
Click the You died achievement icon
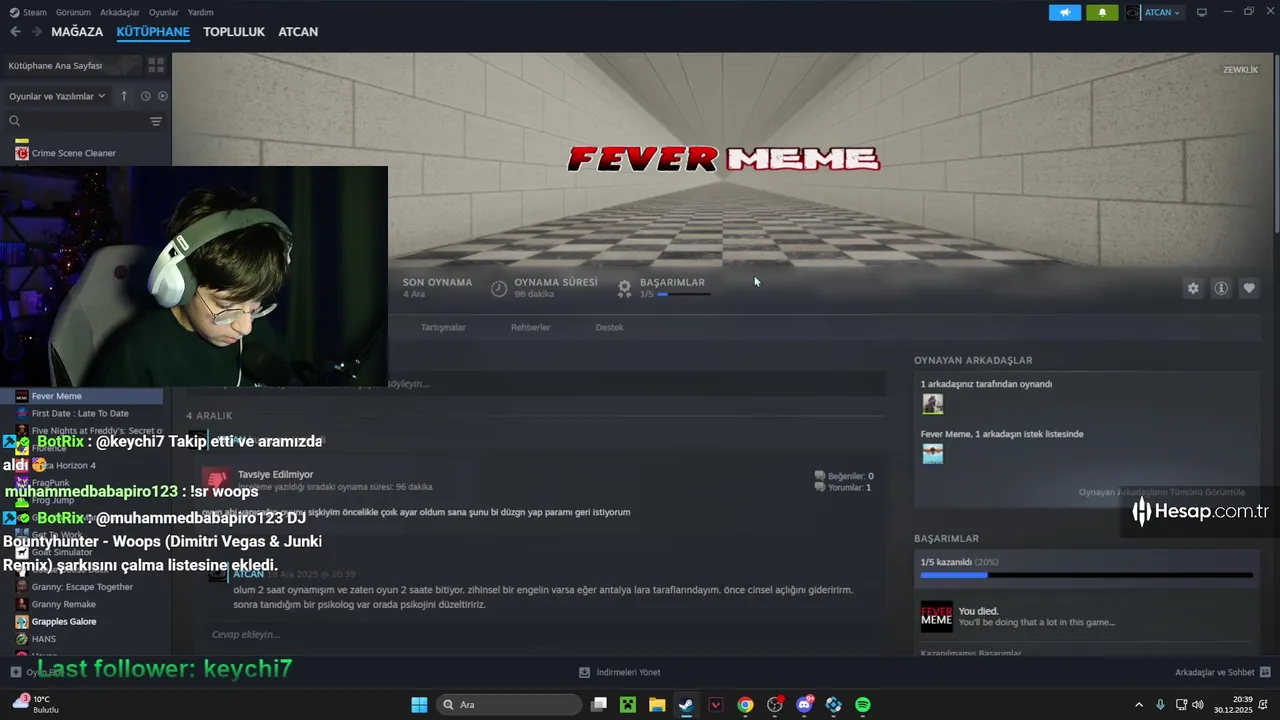pyautogui.click(x=936, y=616)
